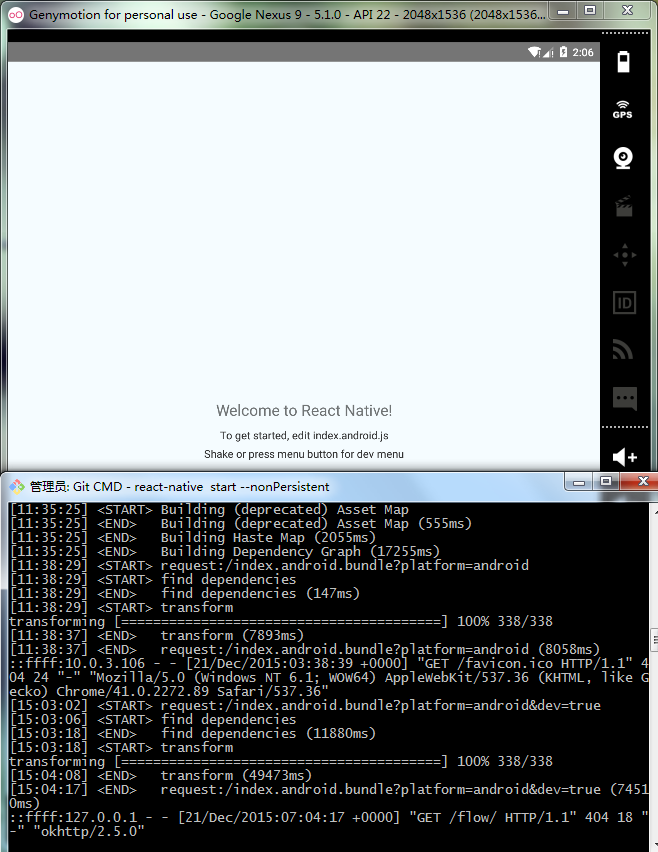Click 'Shake or press menu button for dev menu'

pos(304,454)
